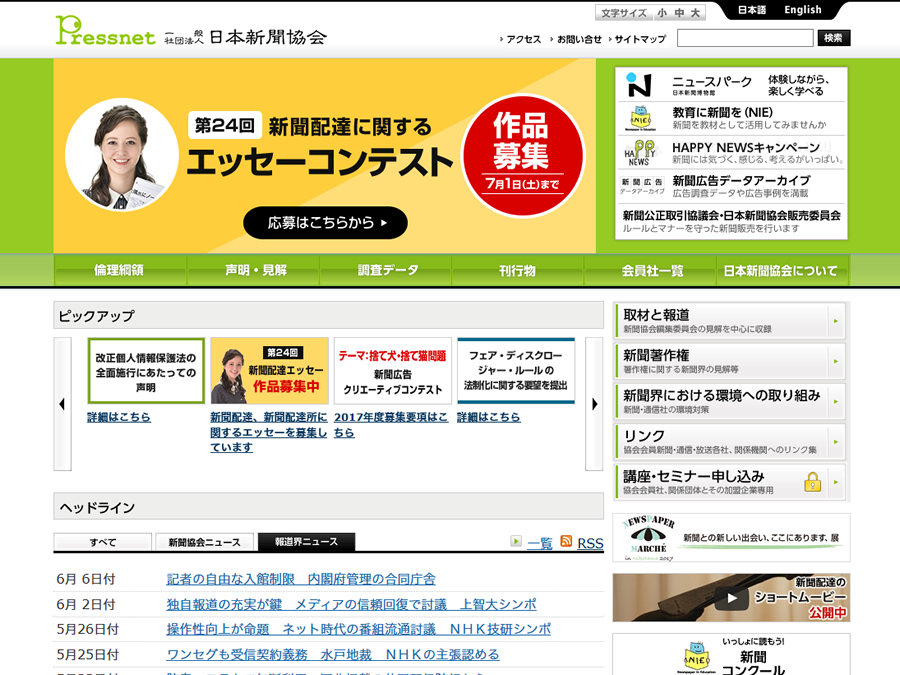The width and height of the screenshot is (900, 675).
Task: Expand the 取材と報道 arrow
Action: [836, 321]
